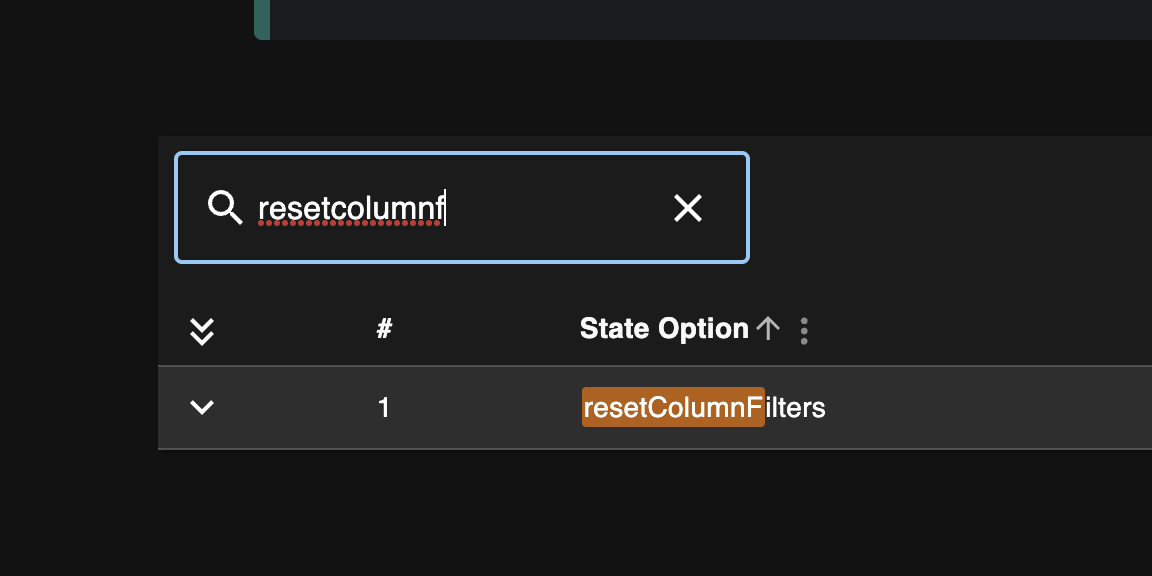Screen dimensions: 1152x576
Task: Click the resetColumnFilters cell
Action: tap(704, 407)
